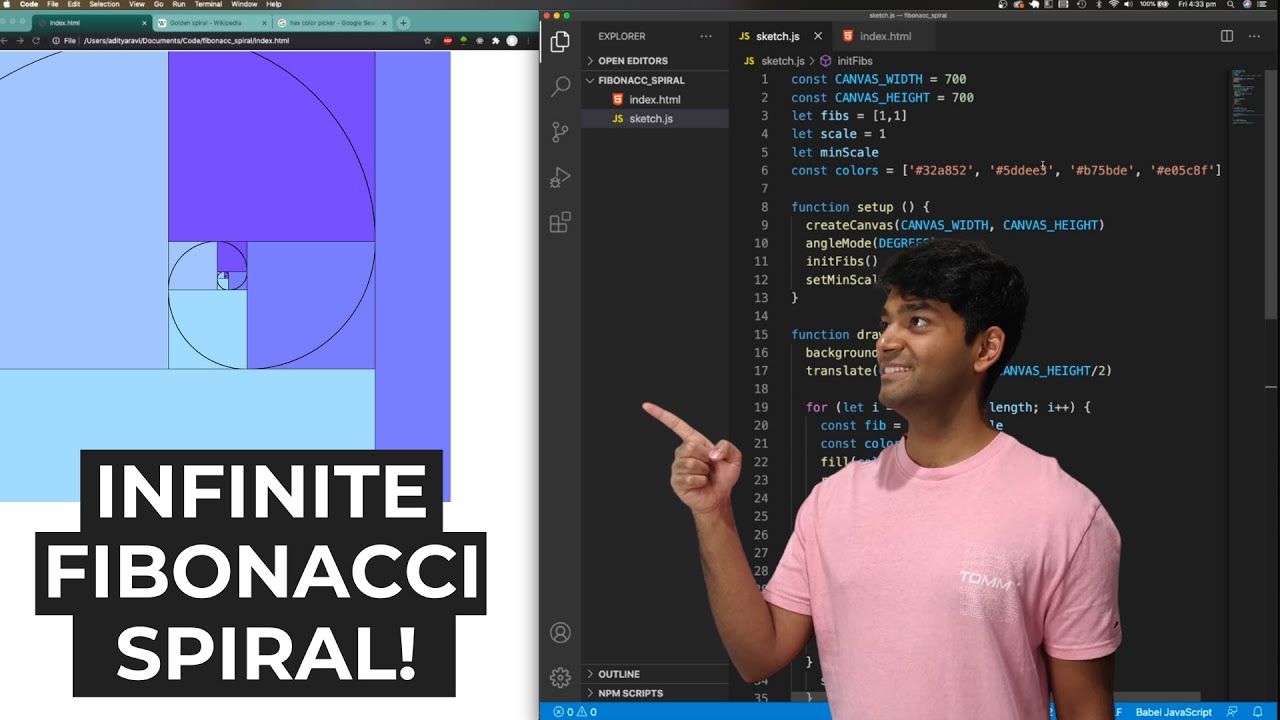Open the File menu in the menu bar
The image size is (1280, 720).
coord(52,4)
